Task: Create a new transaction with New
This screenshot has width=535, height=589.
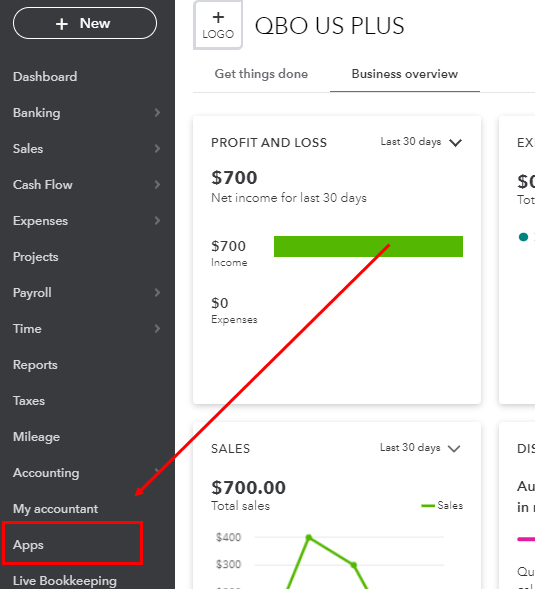Action: pos(85,23)
